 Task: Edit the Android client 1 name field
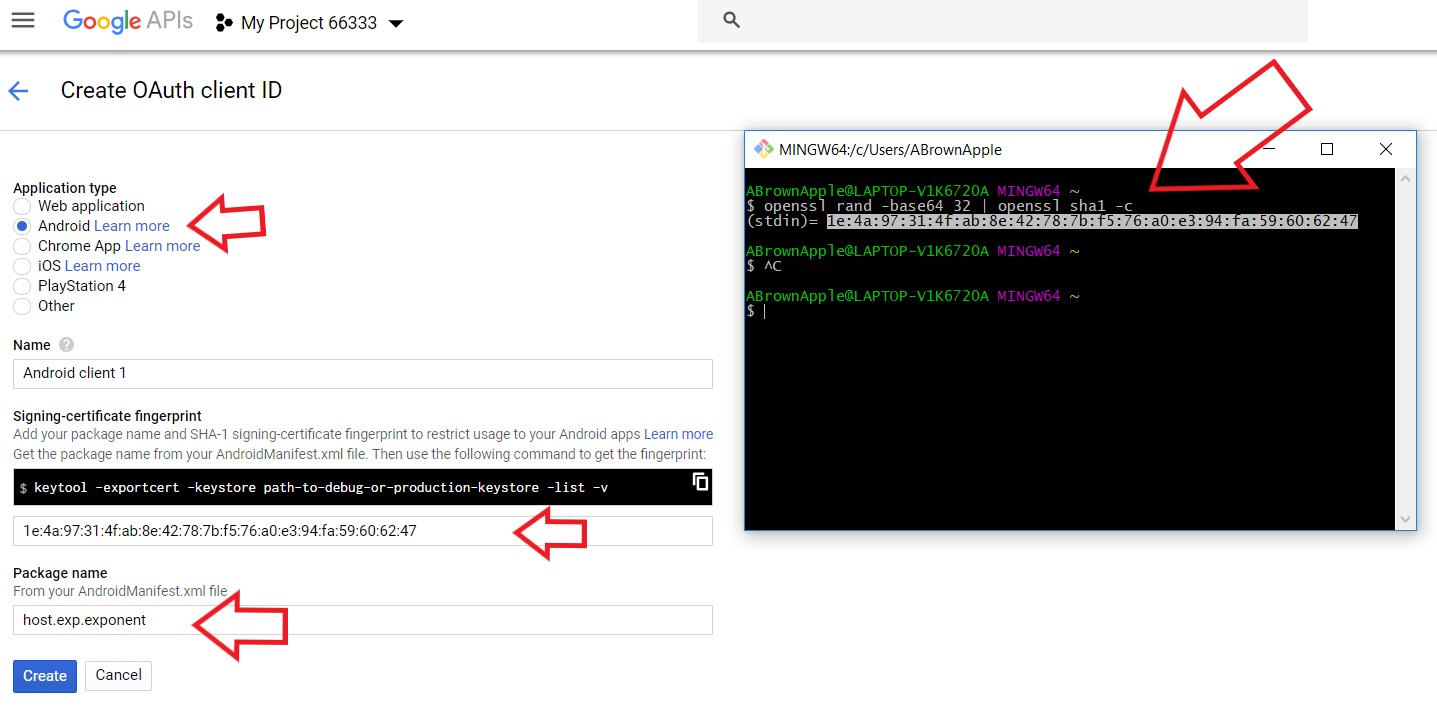point(363,373)
